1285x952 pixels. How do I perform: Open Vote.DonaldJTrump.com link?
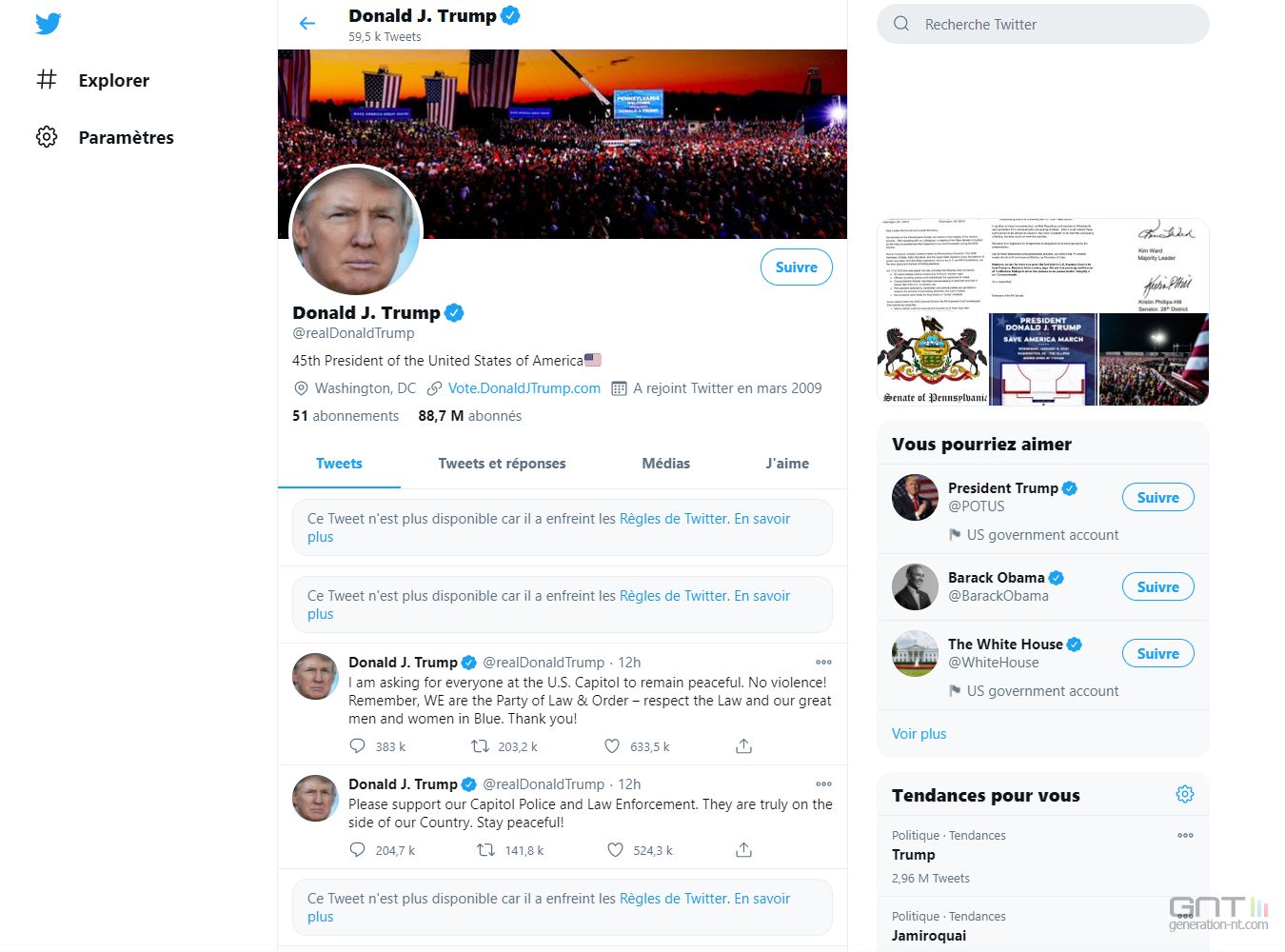pyautogui.click(x=524, y=388)
